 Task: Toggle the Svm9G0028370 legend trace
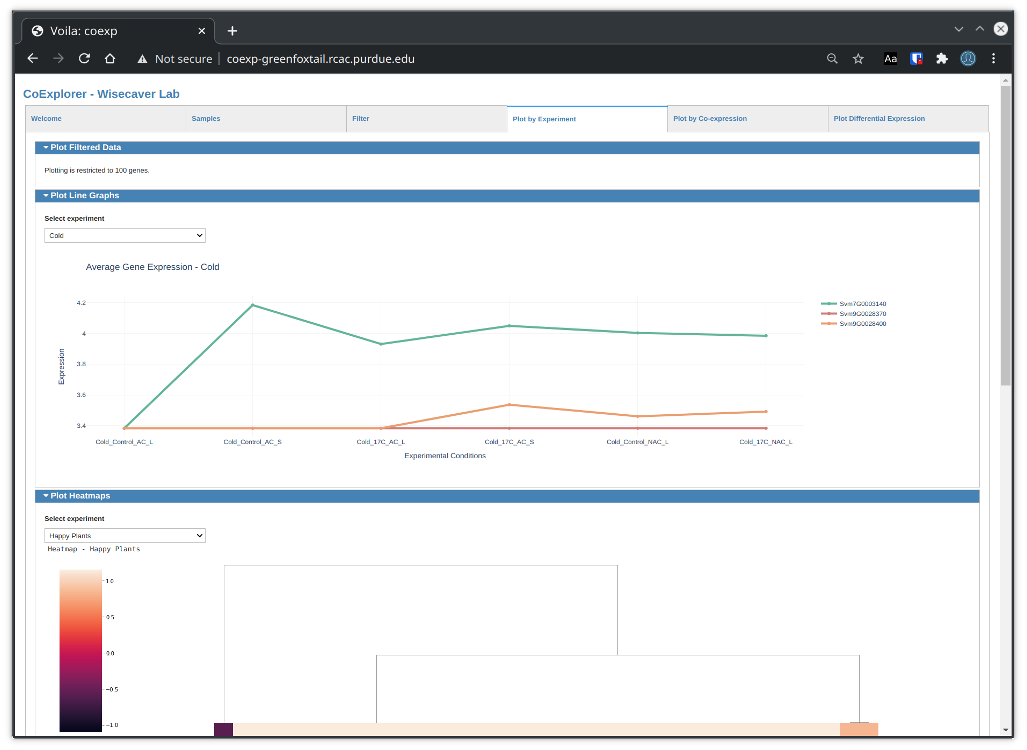(861, 314)
